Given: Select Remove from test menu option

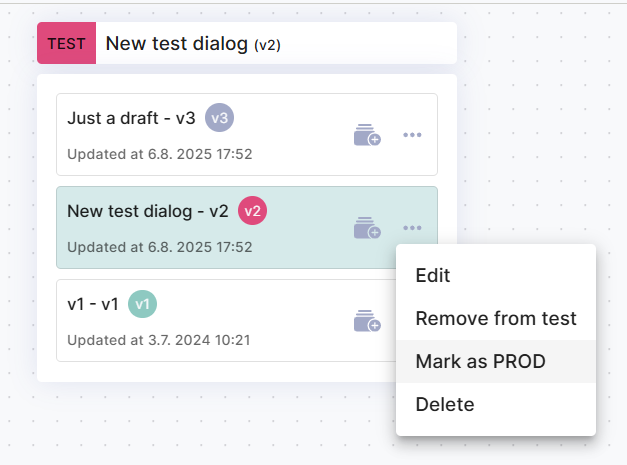Looking at the screenshot, I should point(496,319).
